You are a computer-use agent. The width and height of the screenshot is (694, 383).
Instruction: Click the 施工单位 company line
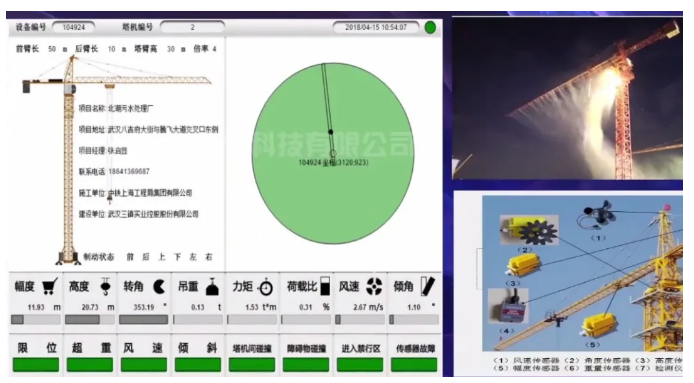tap(135, 193)
